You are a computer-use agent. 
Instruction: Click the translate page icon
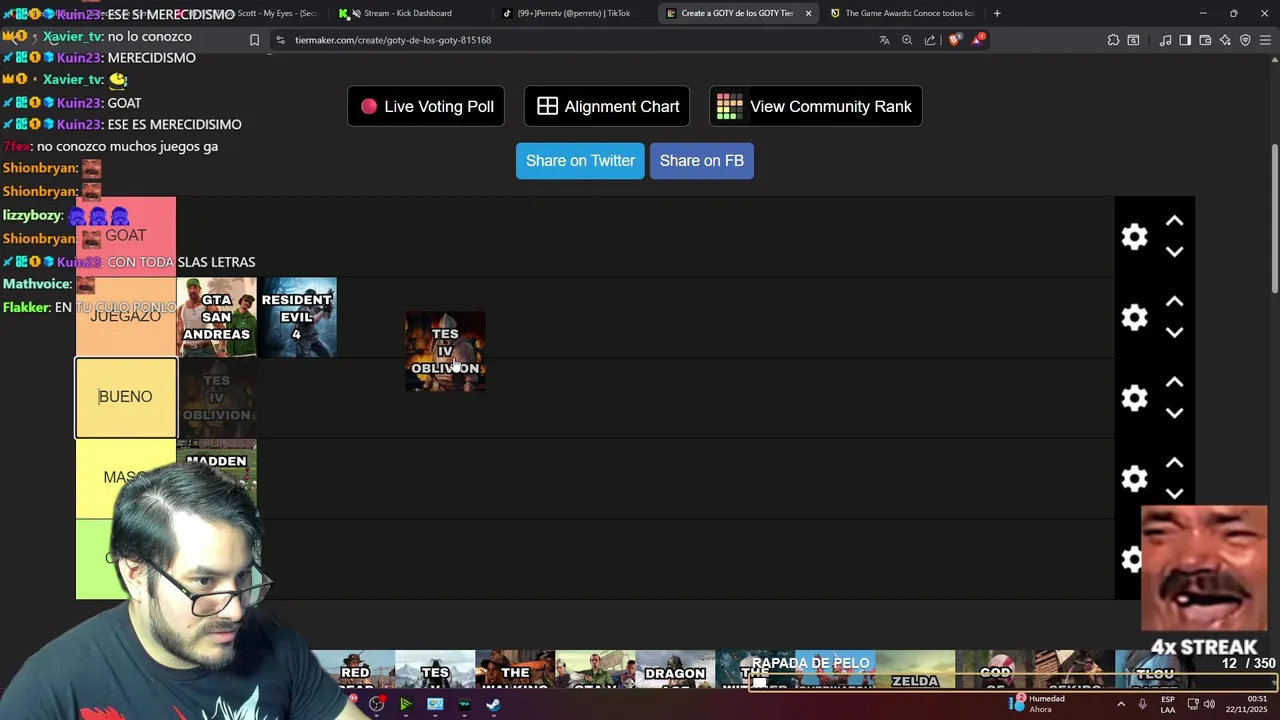click(884, 40)
